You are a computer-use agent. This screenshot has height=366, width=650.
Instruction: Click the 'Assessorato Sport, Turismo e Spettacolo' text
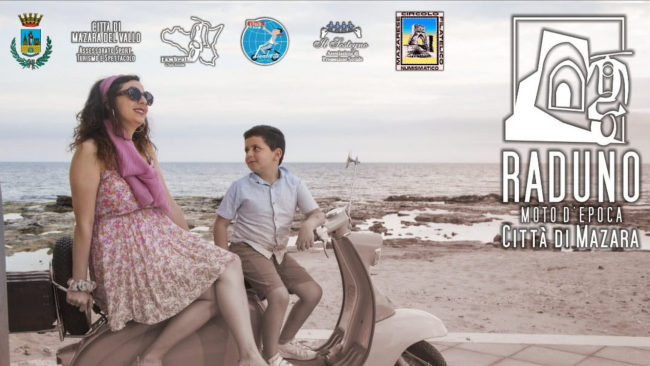tap(106, 54)
